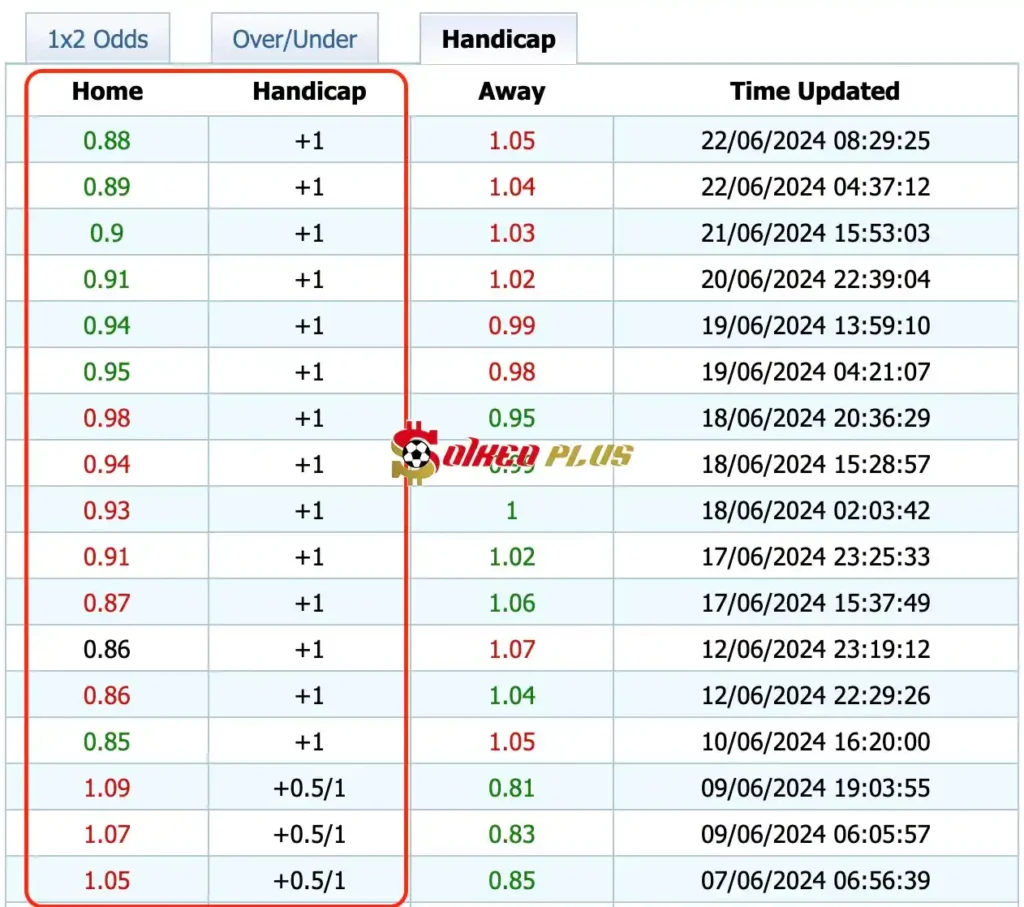Select timestamp 07/06/2024 06:56:39

click(x=815, y=881)
